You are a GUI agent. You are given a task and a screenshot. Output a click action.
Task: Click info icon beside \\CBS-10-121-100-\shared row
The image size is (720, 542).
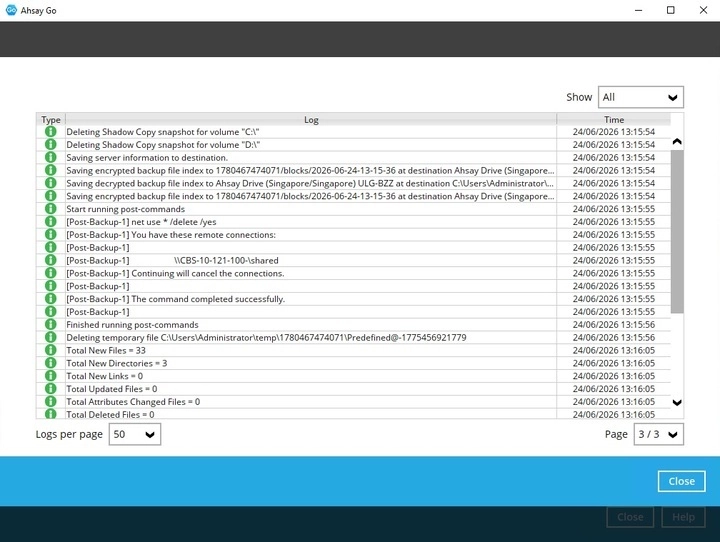pos(51,260)
